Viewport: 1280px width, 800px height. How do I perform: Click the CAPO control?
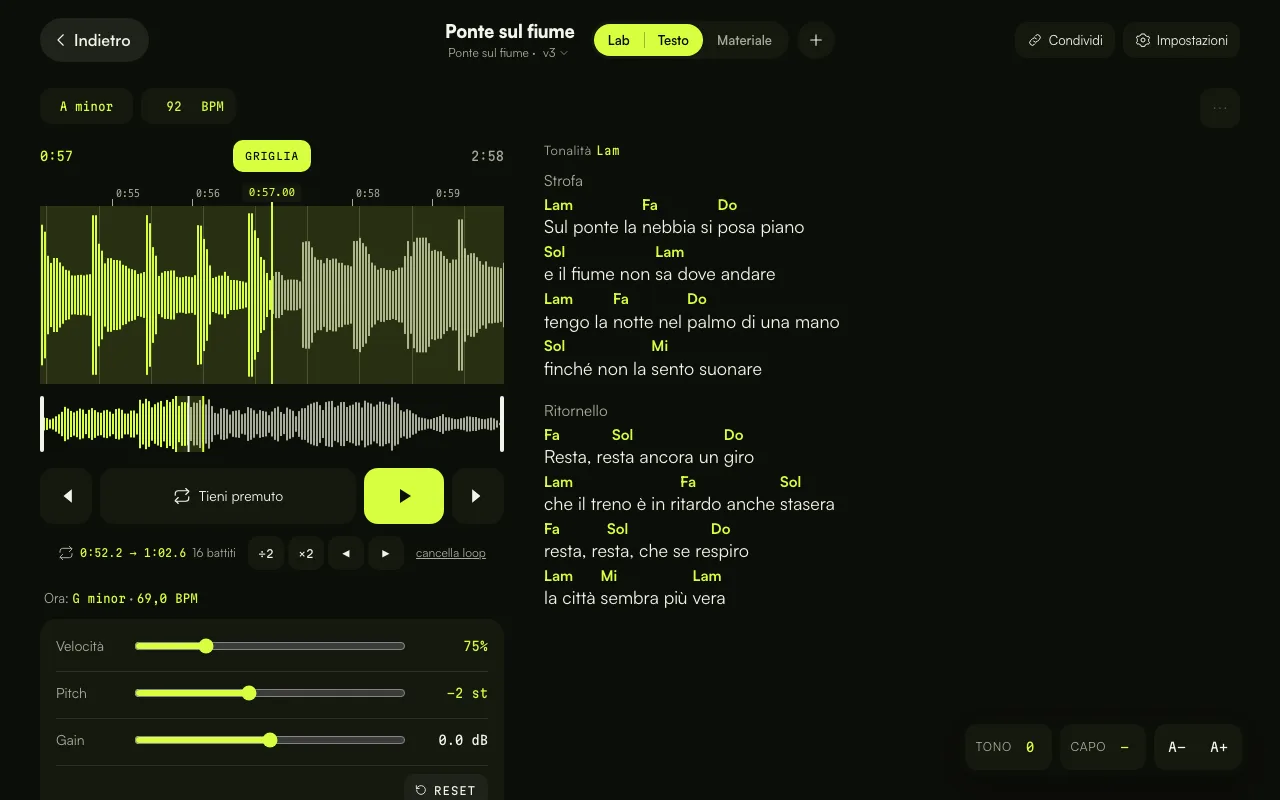coord(1102,747)
